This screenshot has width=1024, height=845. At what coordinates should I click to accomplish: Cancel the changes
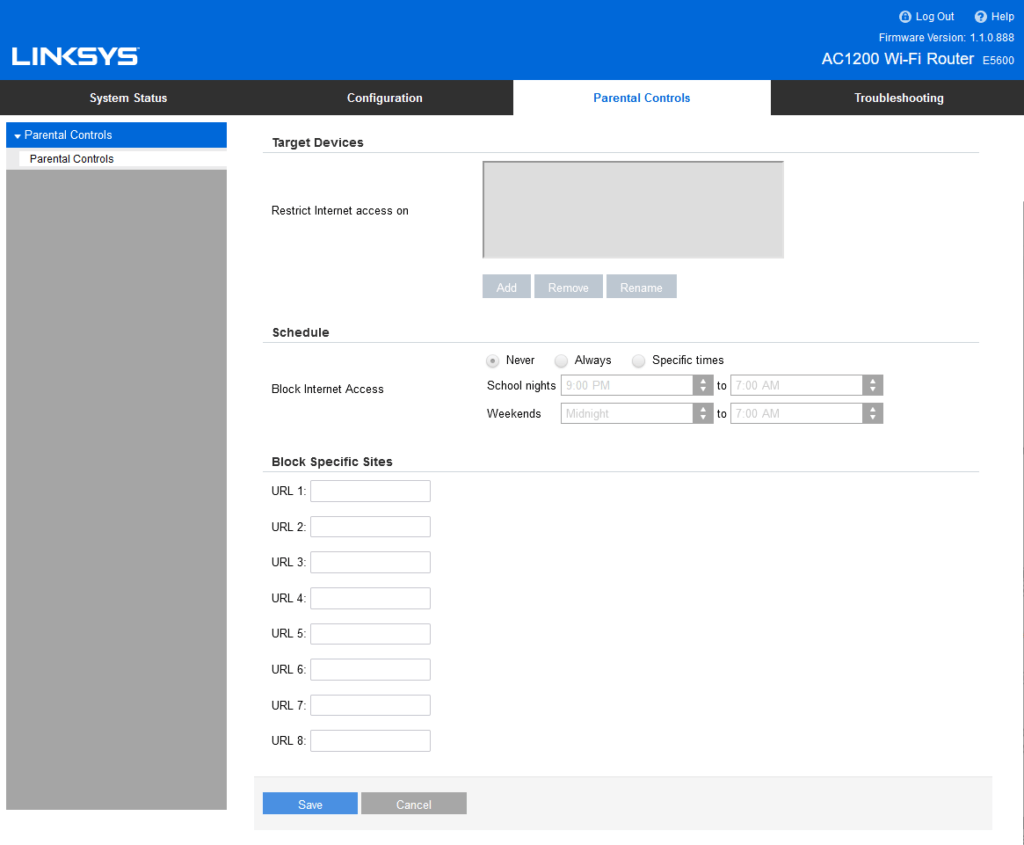[413, 804]
